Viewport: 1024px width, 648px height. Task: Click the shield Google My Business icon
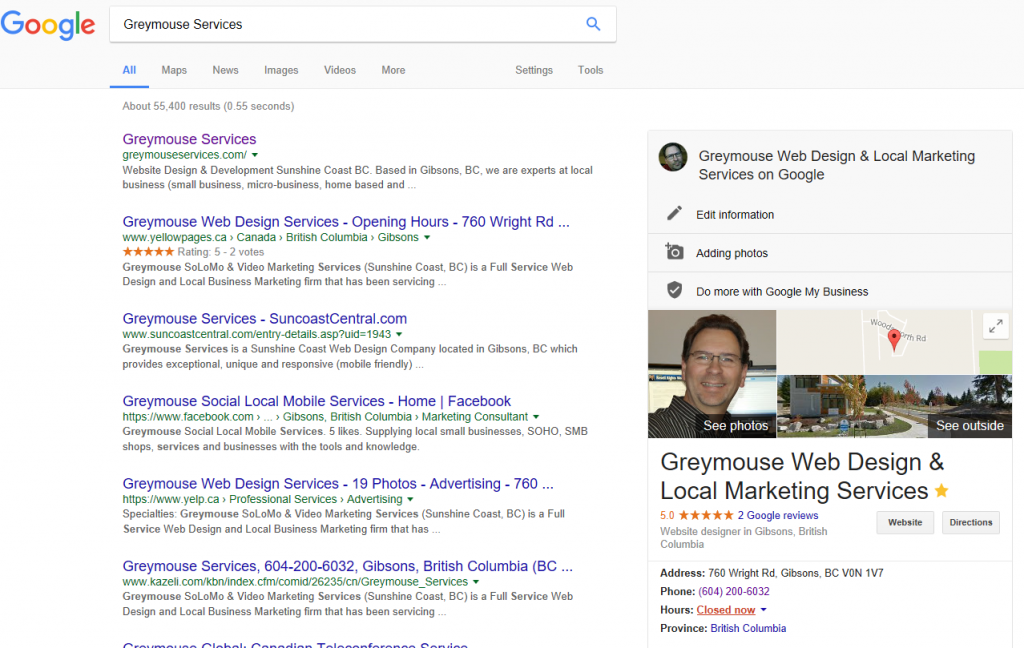tap(675, 290)
